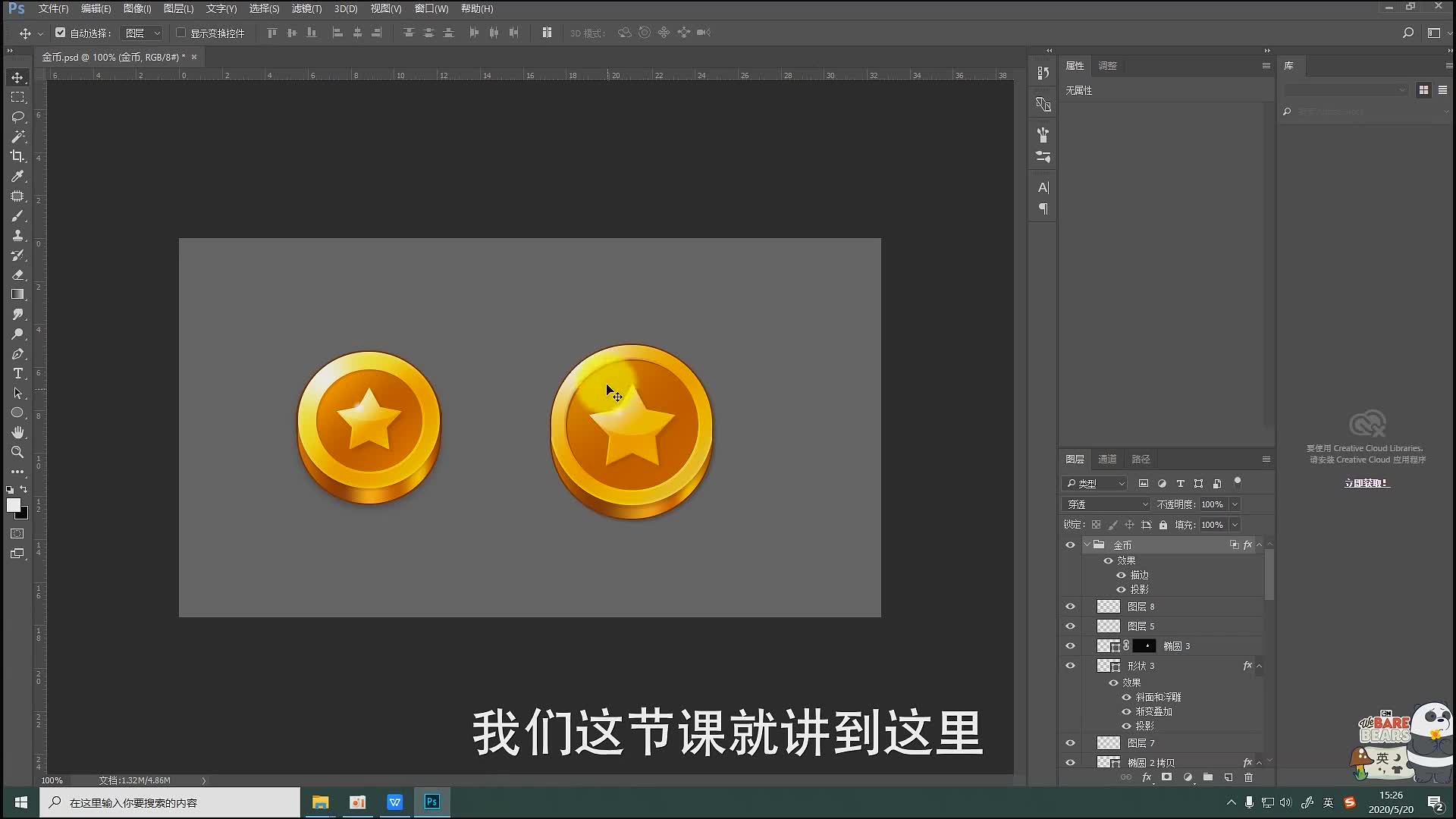The width and height of the screenshot is (1456, 819).
Task: Switch to the 通道 tab
Action: 1107,459
